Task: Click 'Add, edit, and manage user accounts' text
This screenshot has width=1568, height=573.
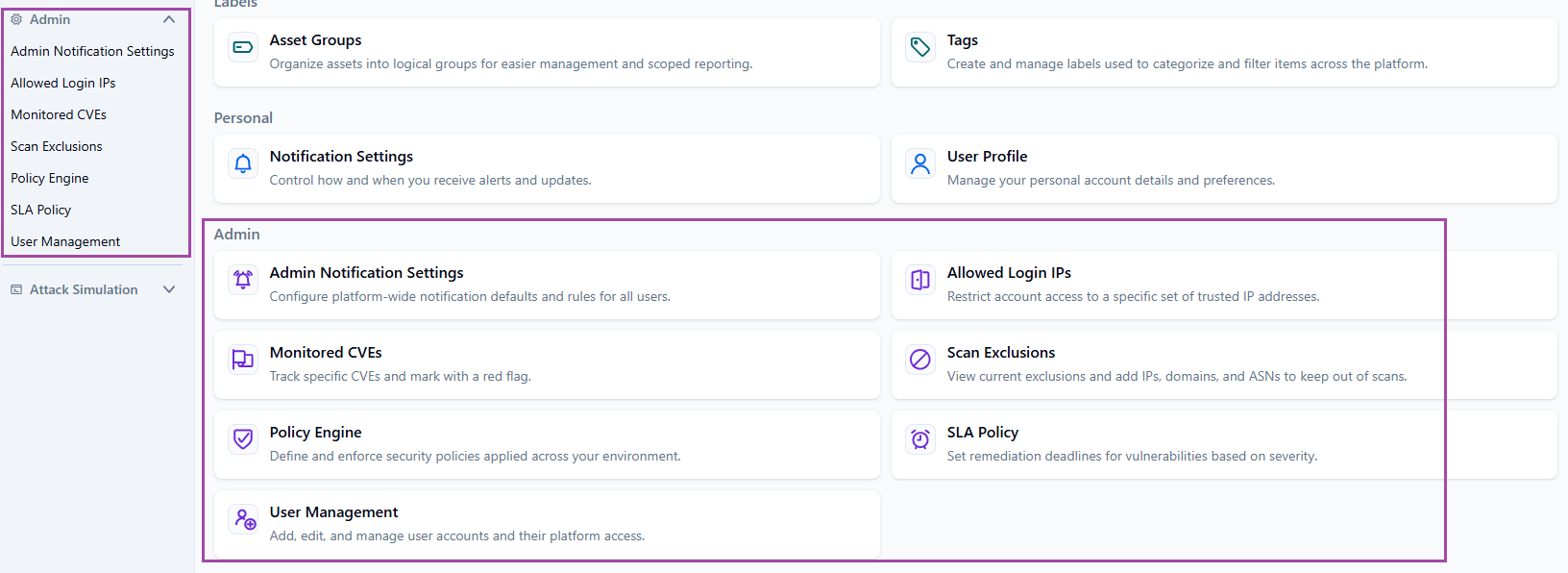Action: [457, 536]
